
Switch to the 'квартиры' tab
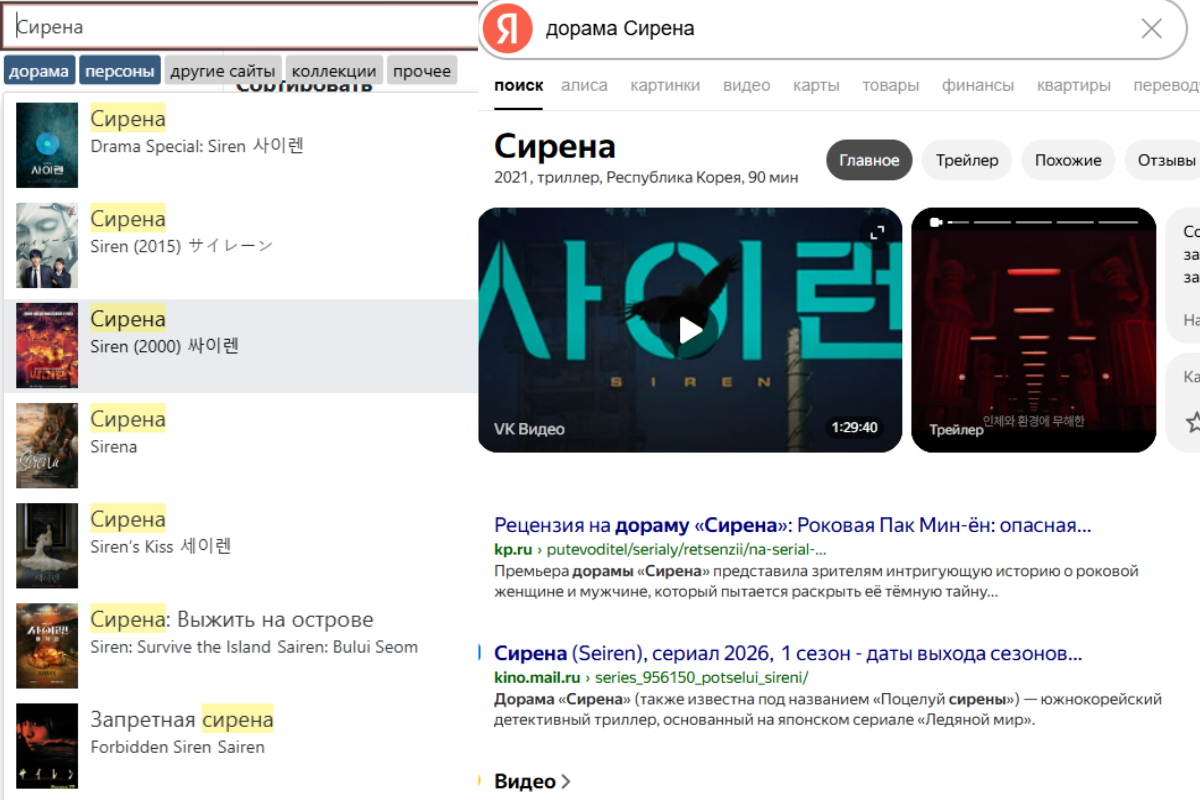1074,85
